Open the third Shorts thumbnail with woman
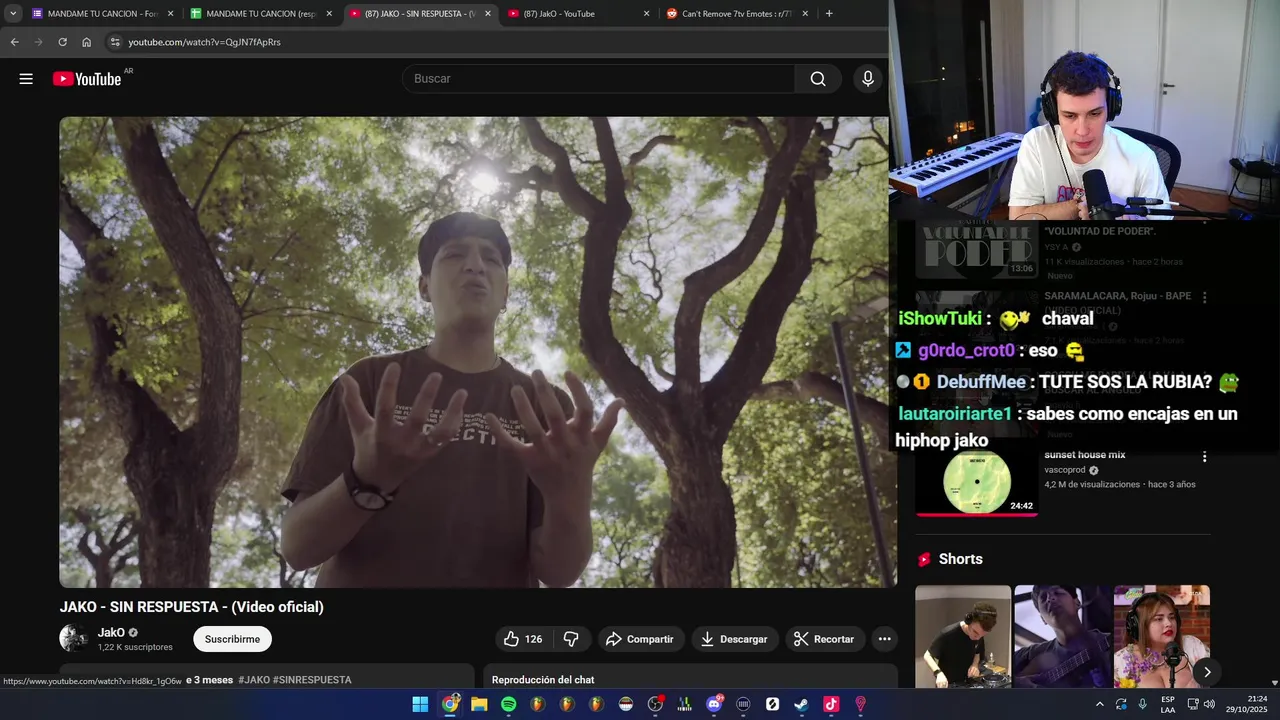The image size is (1280, 720). click(x=1161, y=636)
